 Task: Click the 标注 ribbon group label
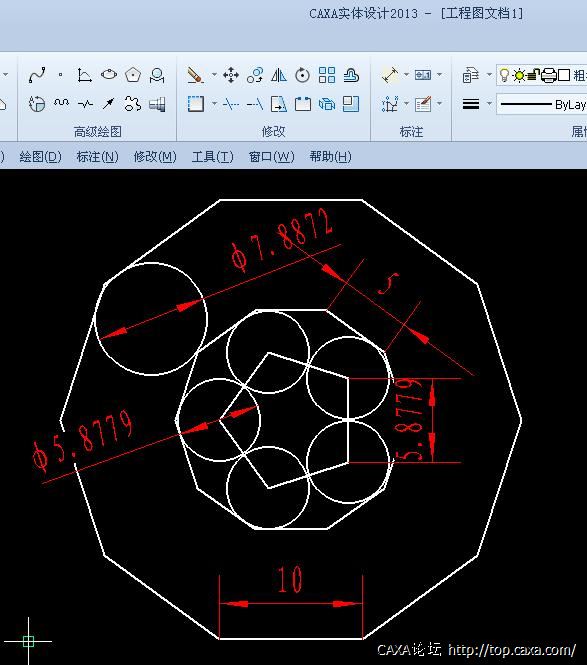411,132
